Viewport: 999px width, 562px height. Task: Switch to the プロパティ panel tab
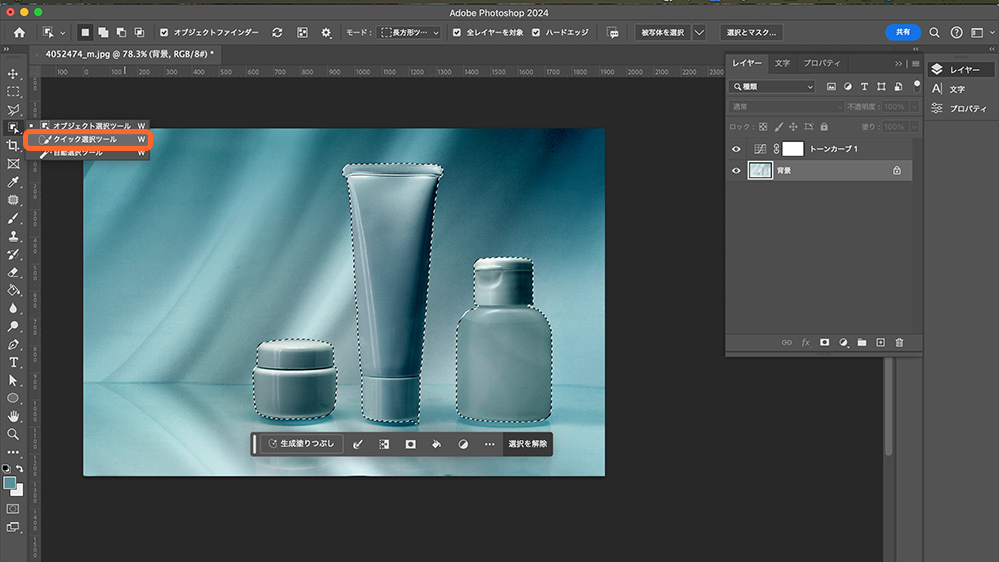coord(821,63)
